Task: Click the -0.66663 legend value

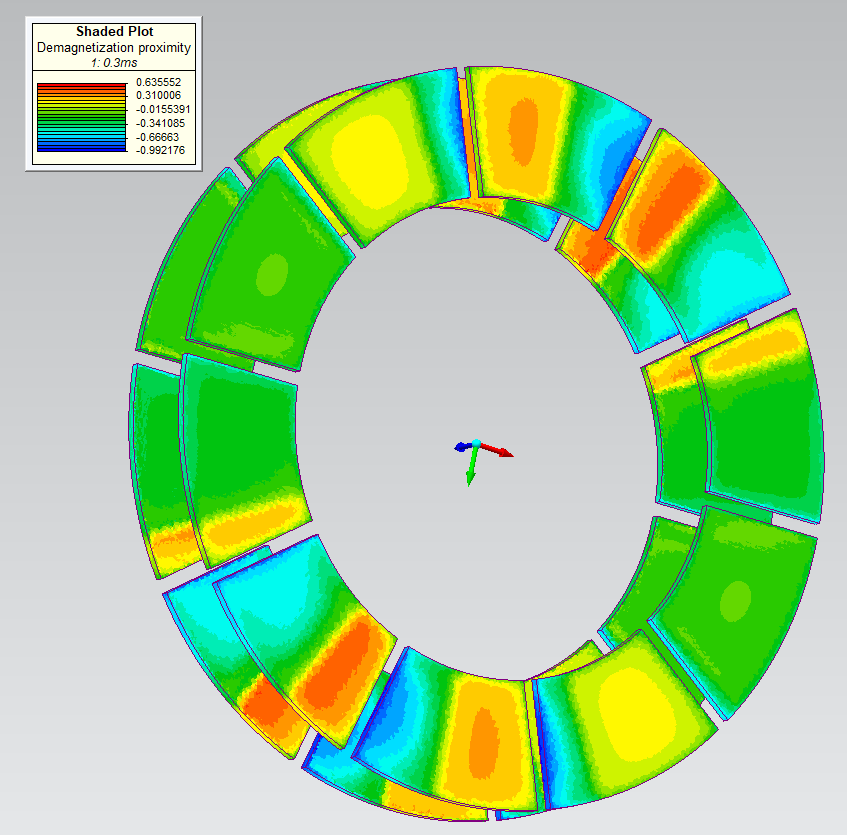Action: click(x=162, y=137)
